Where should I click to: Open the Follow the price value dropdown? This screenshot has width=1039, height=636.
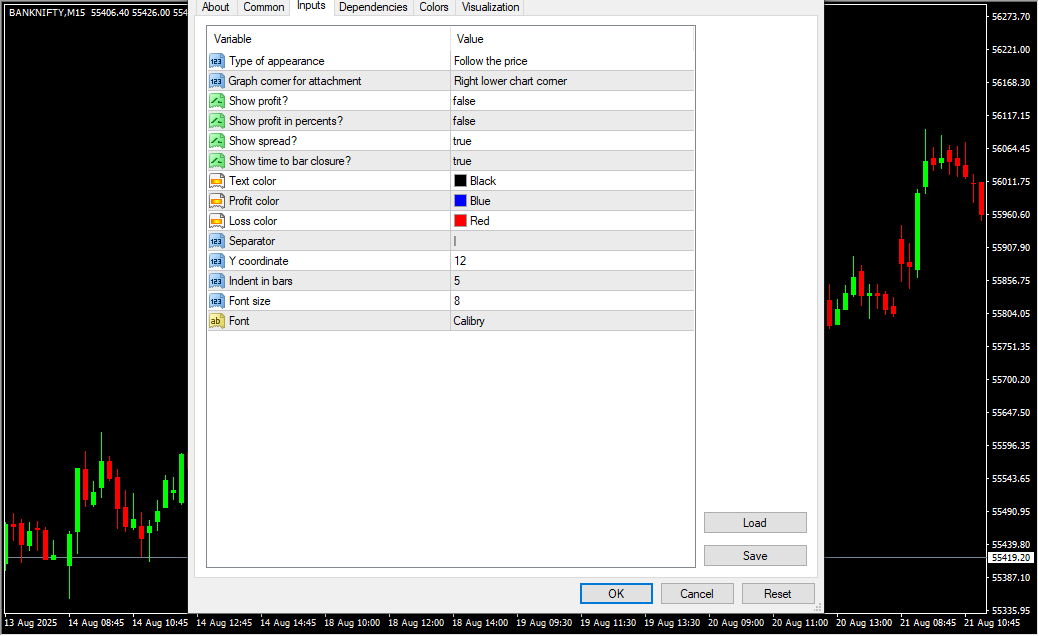click(571, 61)
